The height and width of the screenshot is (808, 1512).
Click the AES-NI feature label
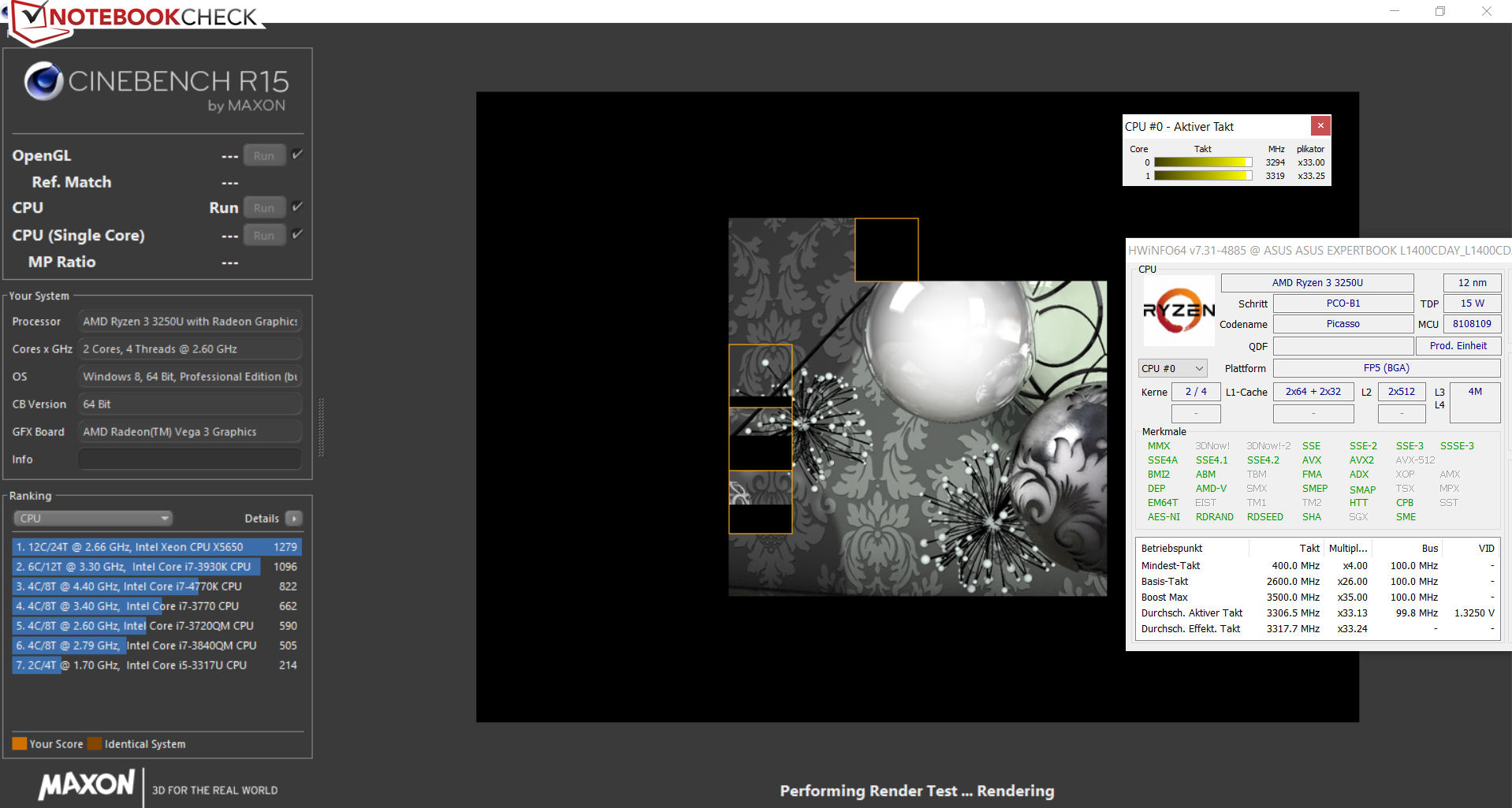click(x=1164, y=517)
